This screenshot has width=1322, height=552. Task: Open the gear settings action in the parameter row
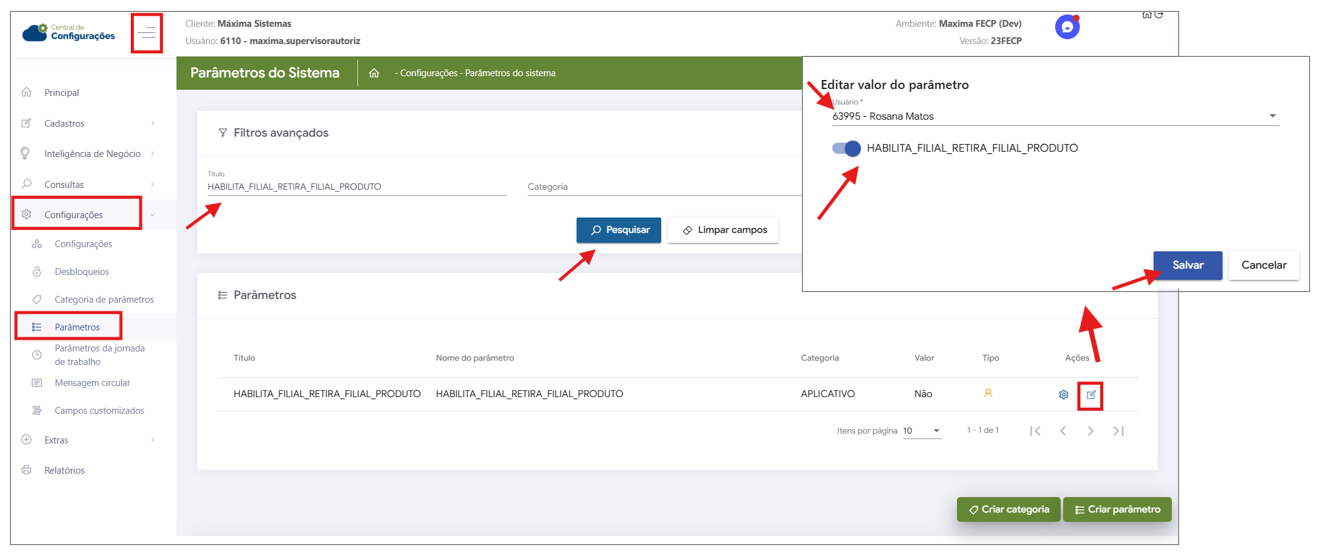pyautogui.click(x=1063, y=395)
